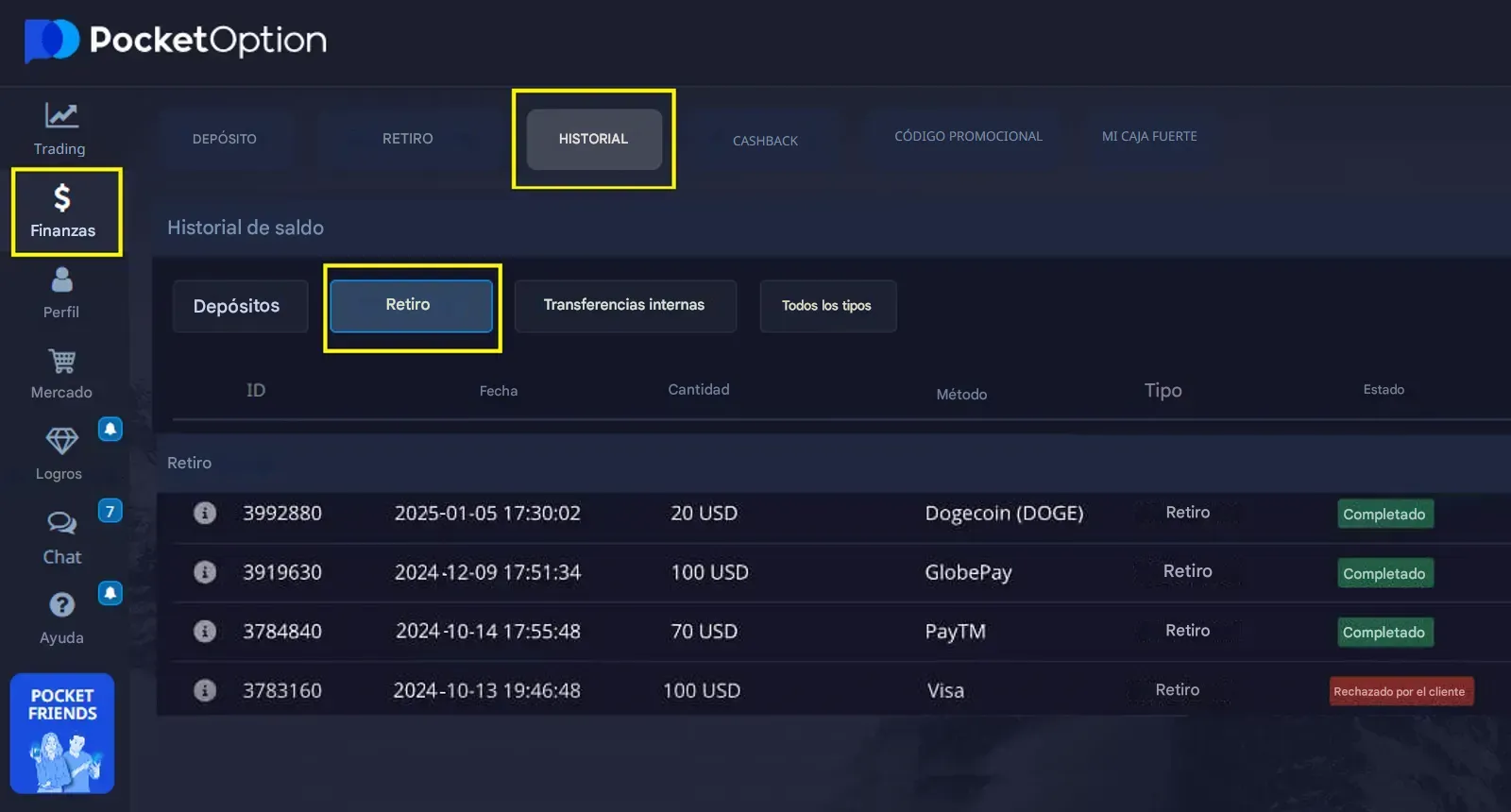Screen dimensions: 1511x812
Task: Show Todos los tipos history filter
Action: pyautogui.click(x=828, y=306)
